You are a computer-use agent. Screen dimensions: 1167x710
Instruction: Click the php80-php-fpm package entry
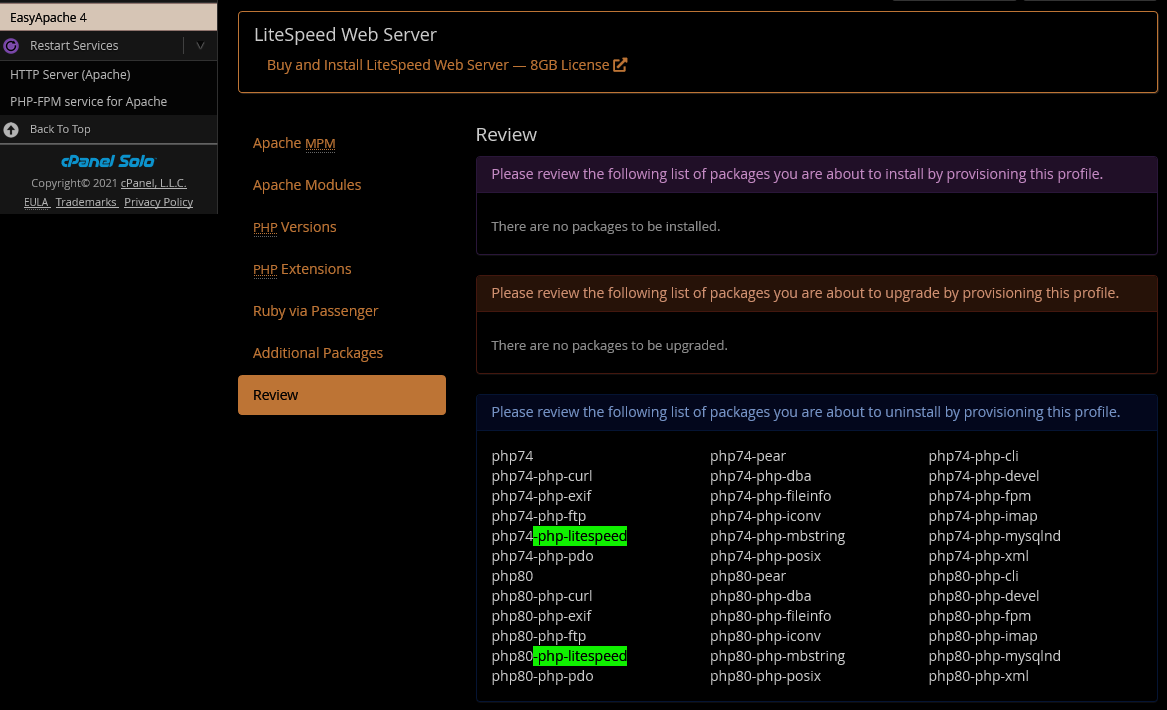click(x=979, y=617)
